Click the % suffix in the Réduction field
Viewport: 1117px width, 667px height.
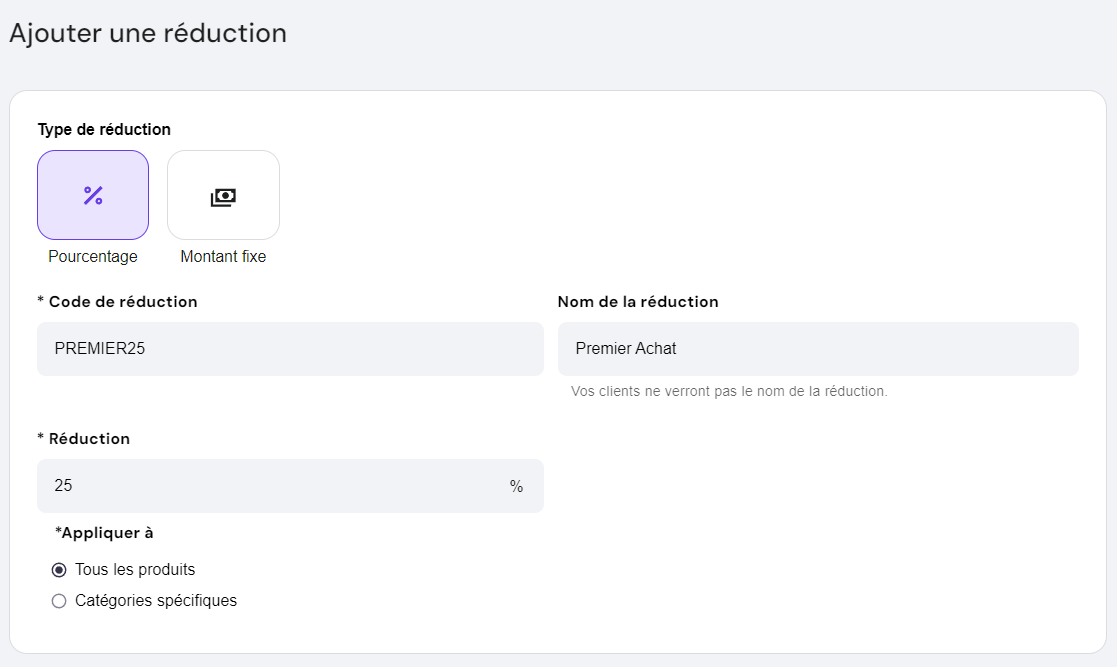(516, 485)
